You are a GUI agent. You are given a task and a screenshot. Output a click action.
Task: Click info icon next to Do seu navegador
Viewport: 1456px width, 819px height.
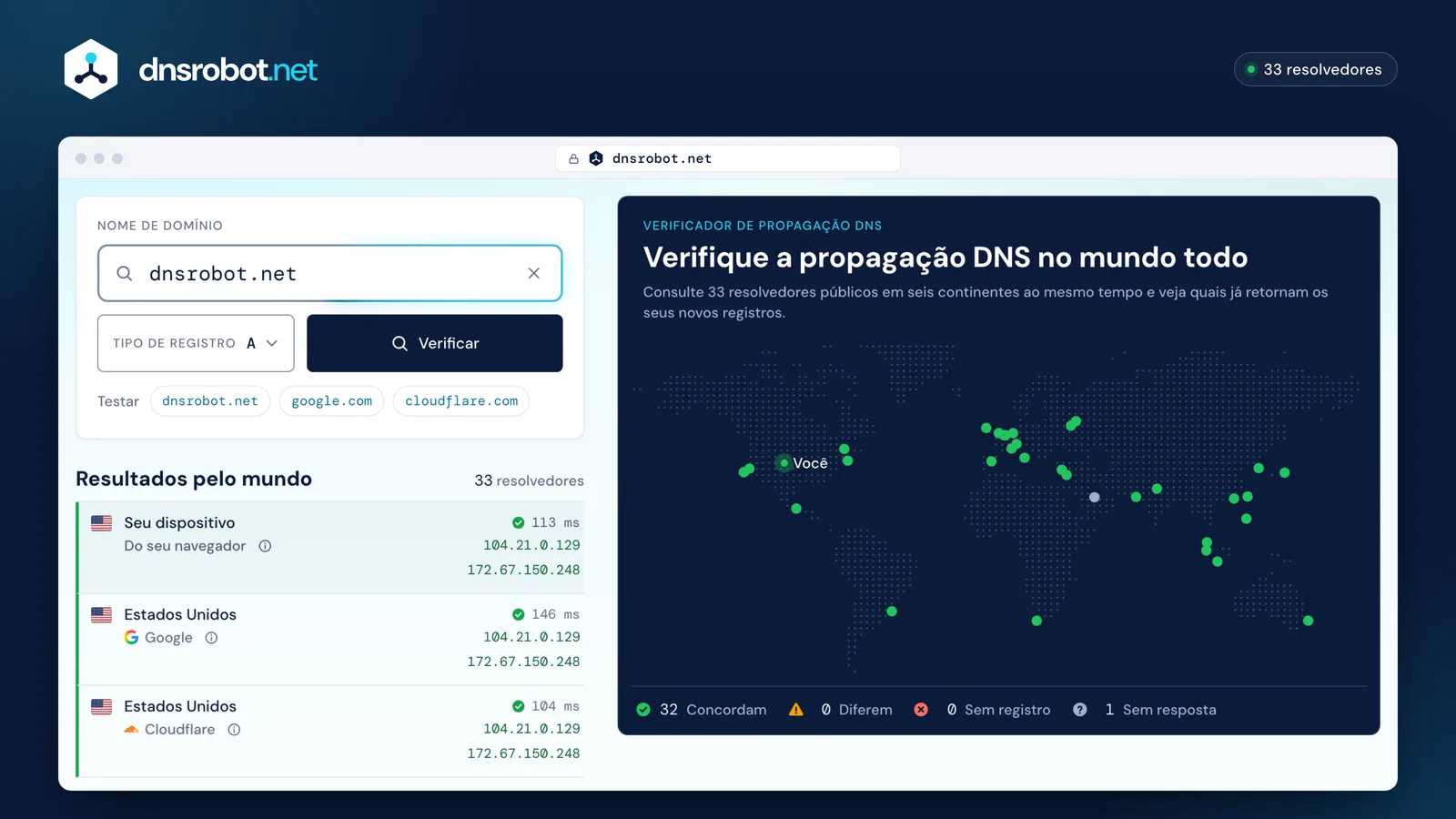265,546
